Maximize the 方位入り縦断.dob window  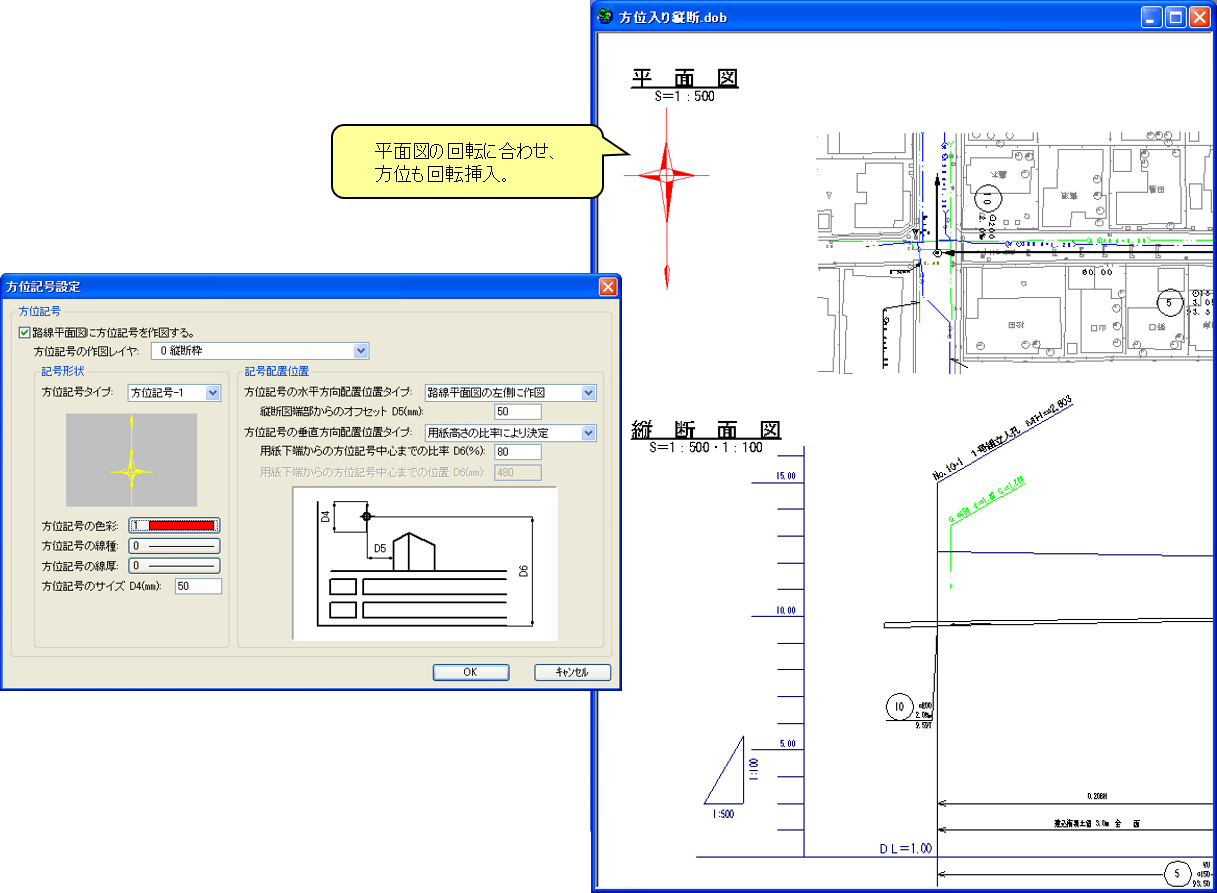pos(1176,17)
